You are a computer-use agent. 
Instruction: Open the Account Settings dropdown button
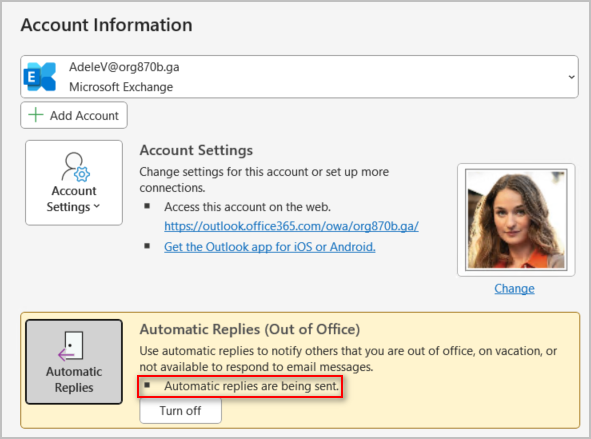(x=74, y=183)
